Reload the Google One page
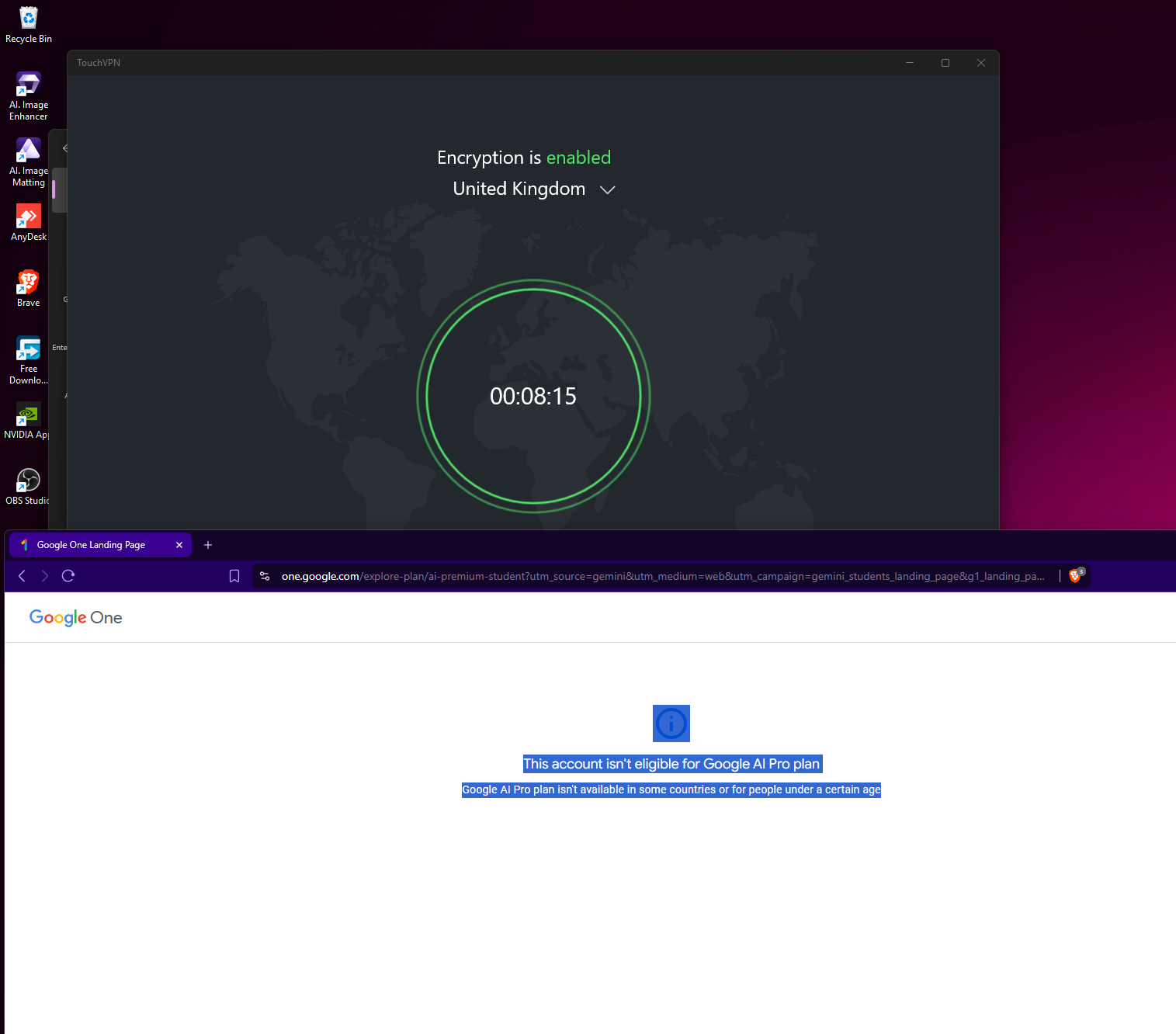 coord(68,576)
